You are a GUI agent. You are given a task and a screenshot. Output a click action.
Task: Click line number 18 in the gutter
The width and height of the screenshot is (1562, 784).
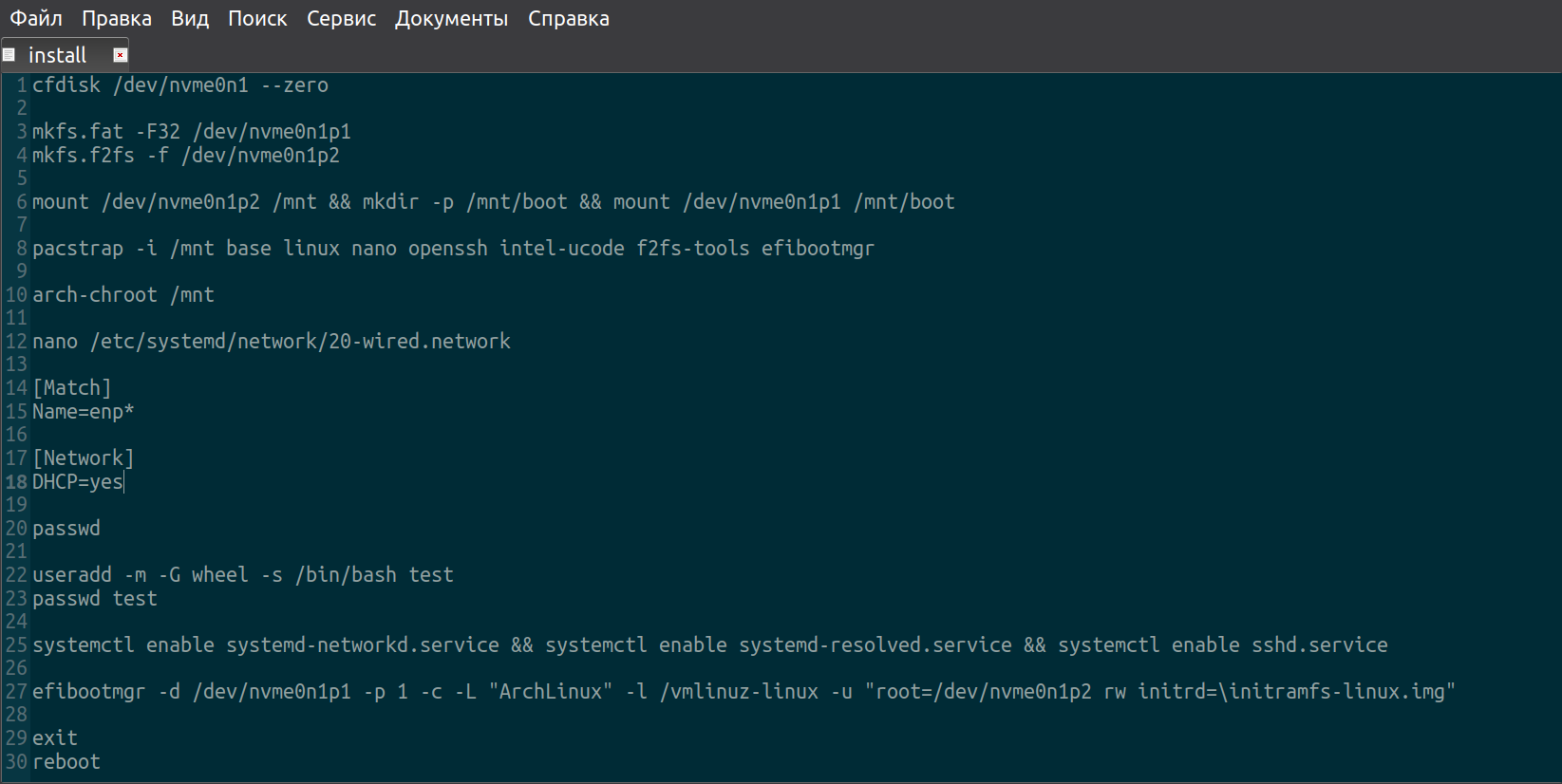click(16, 482)
